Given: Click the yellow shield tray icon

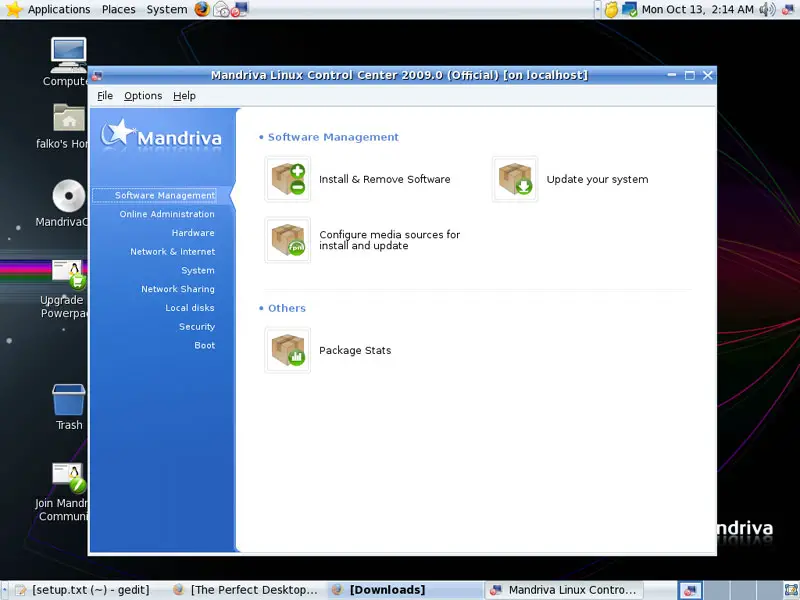Looking at the screenshot, I should 611,9.
